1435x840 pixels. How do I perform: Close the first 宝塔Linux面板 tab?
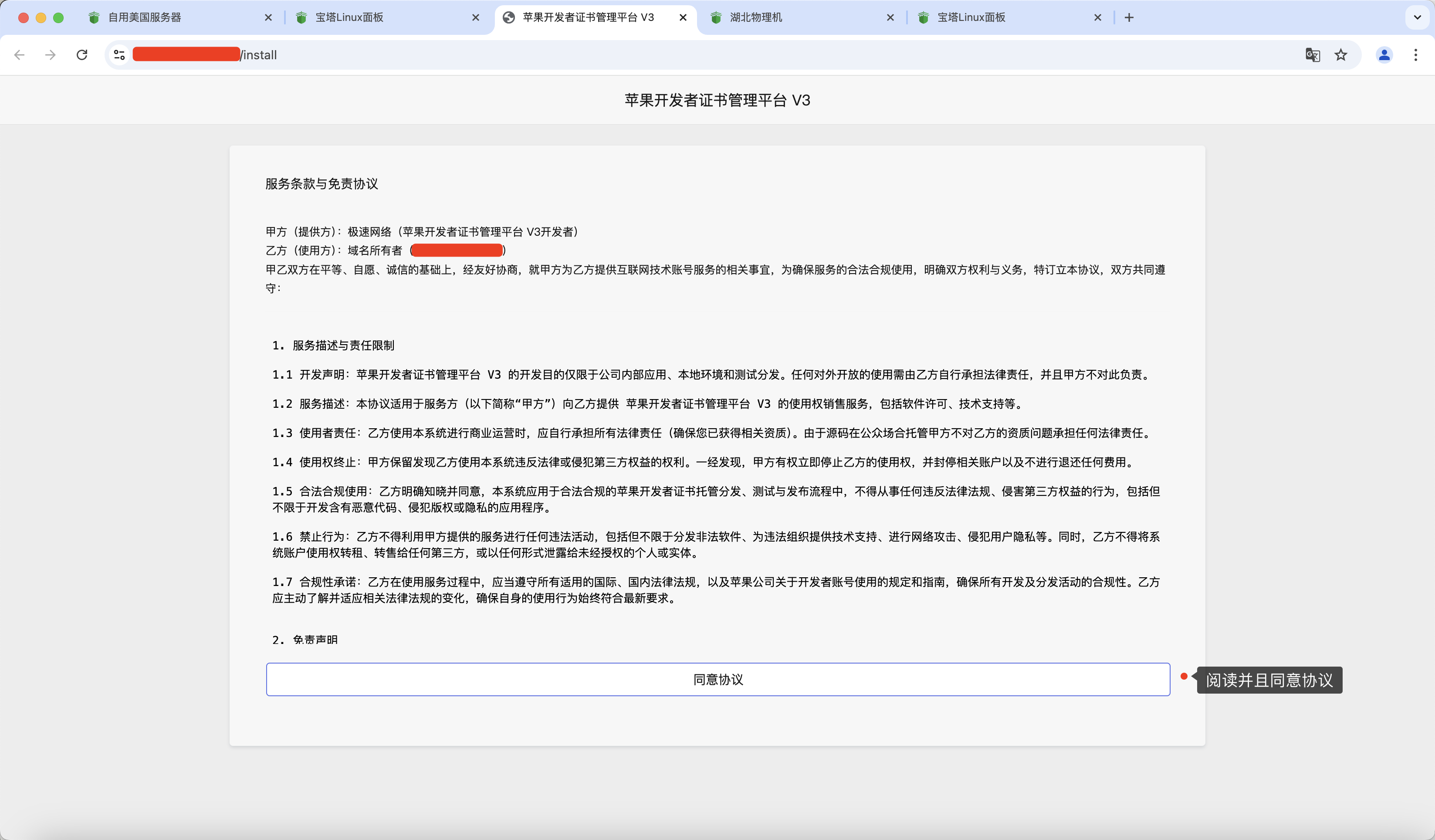pyautogui.click(x=475, y=18)
